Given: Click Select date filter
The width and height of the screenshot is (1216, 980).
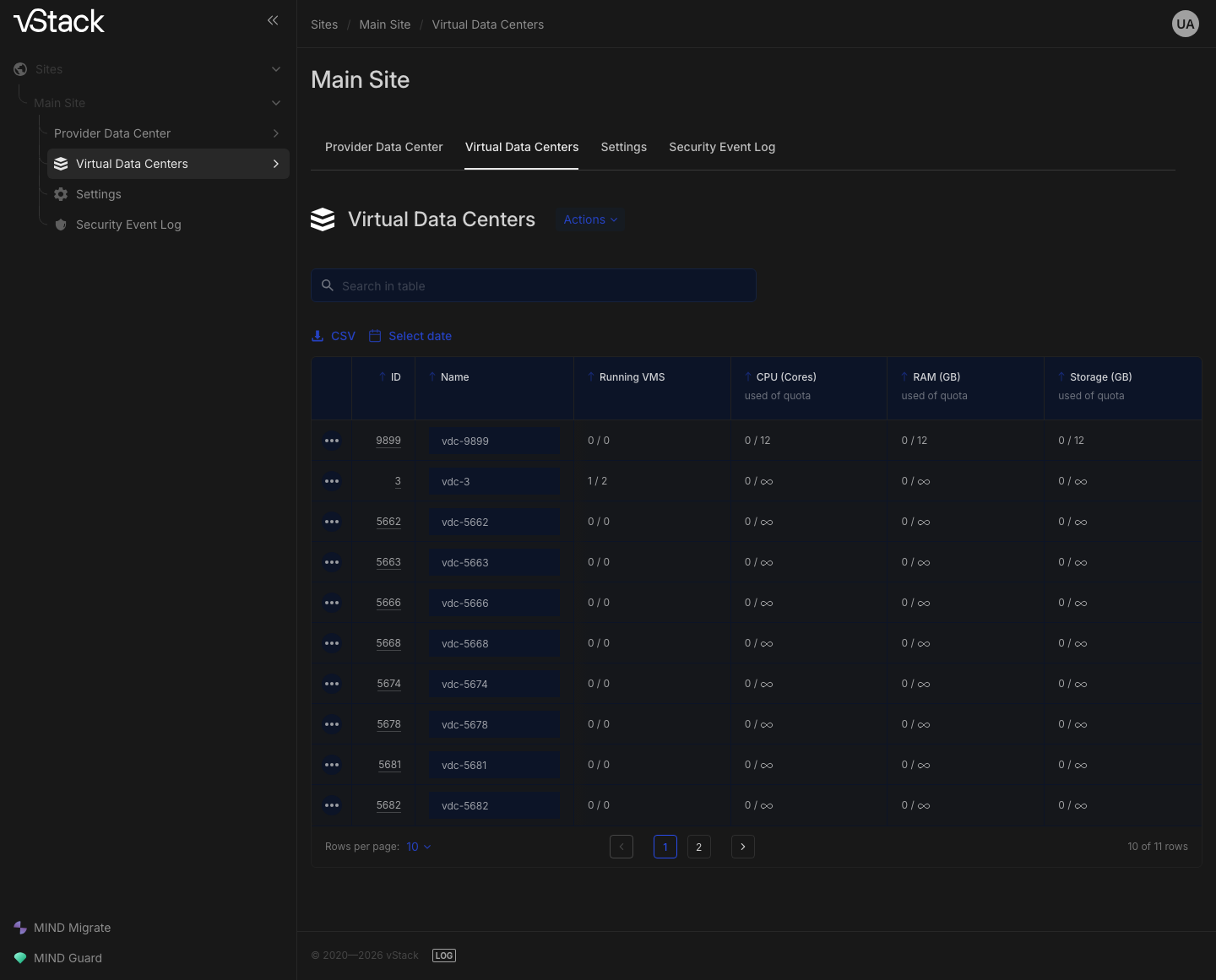Looking at the screenshot, I should click(x=410, y=336).
